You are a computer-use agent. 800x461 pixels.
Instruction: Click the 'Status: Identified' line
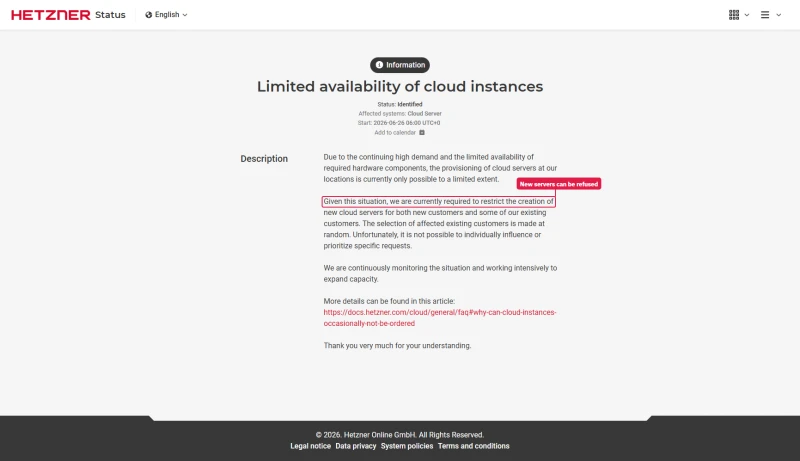coord(400,104)
